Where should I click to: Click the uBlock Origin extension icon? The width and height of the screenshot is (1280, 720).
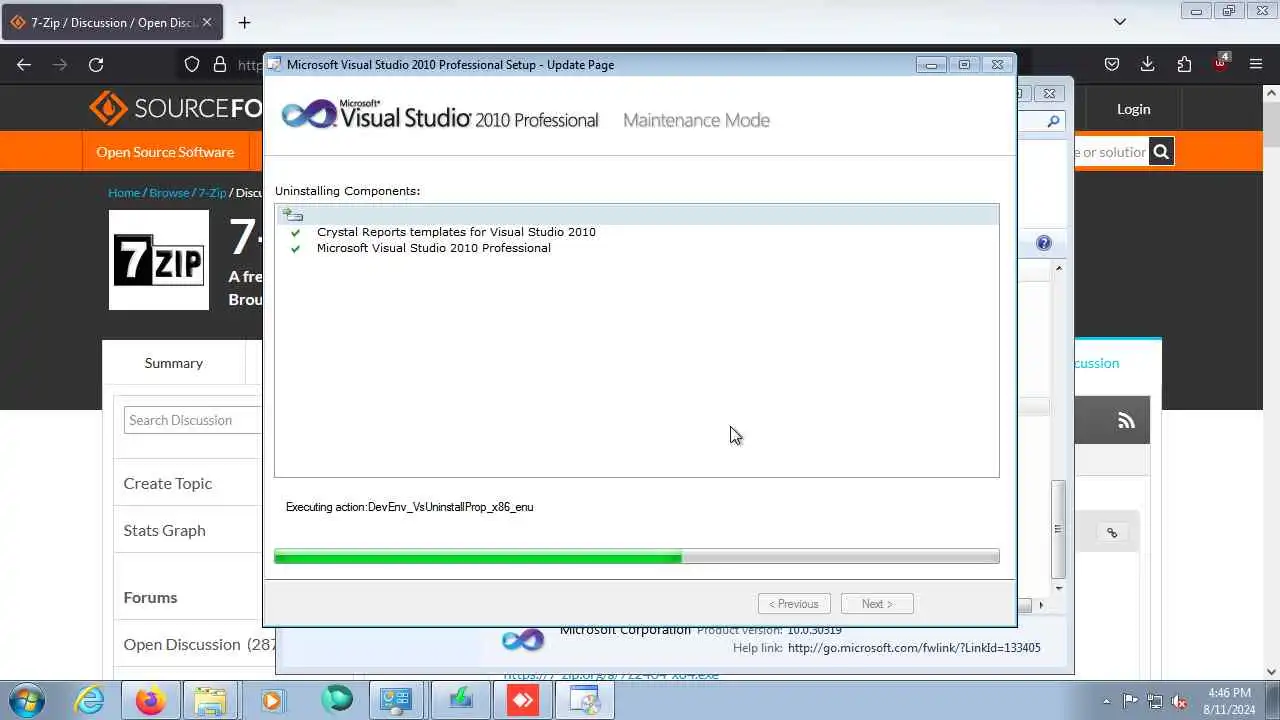1220,62
